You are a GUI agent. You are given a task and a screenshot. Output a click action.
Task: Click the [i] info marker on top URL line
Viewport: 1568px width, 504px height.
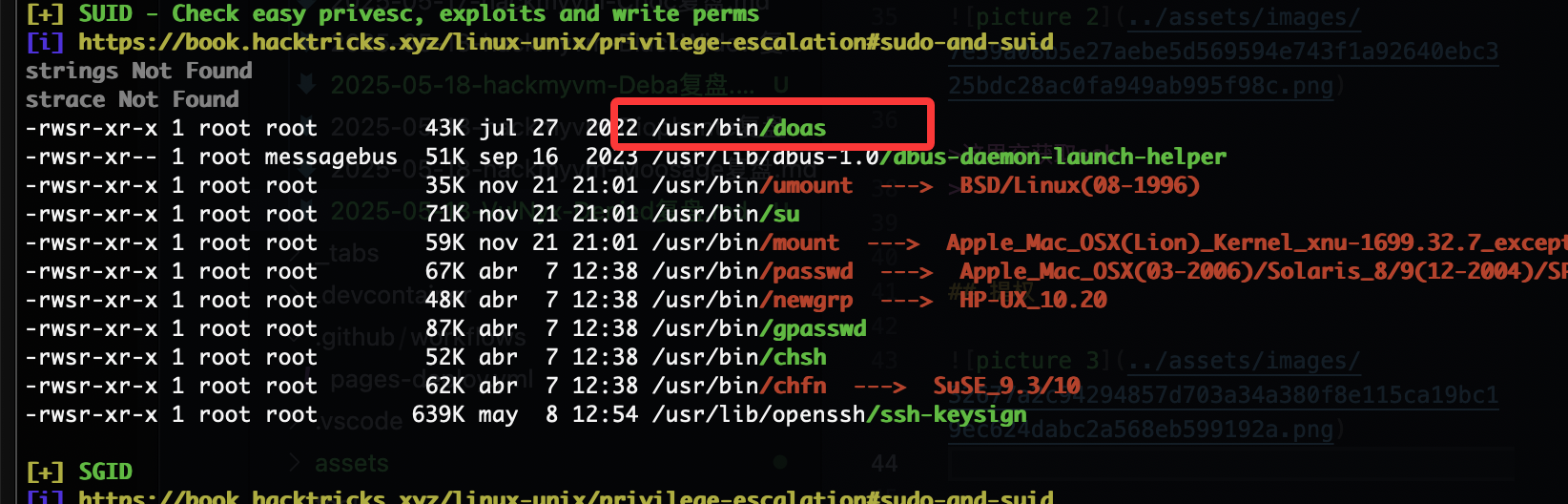[x=45, y=42]
